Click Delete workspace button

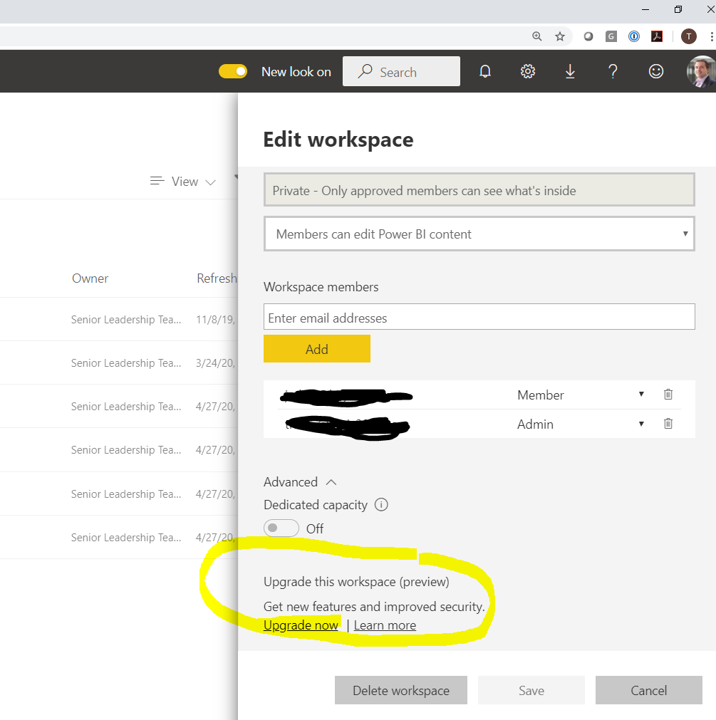[401, 690]
